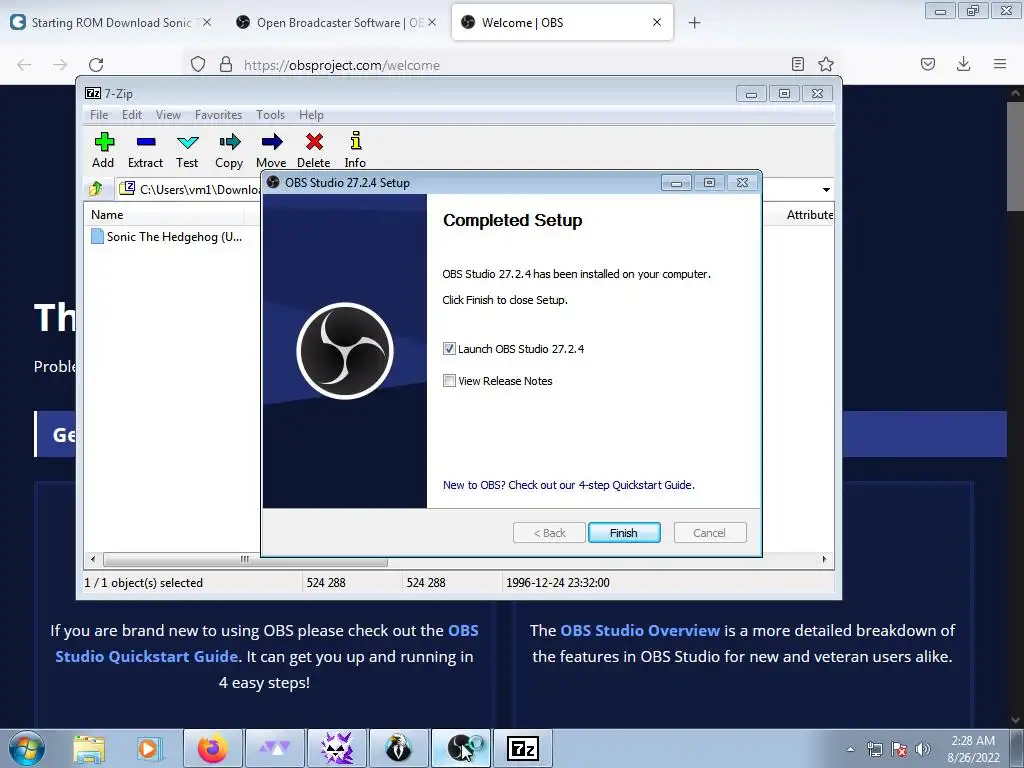This screenshot has height=768, width=1024.
Task: Uncheck Launch OBS Studio 27.2.4
Action: click(x=449, y=349)
